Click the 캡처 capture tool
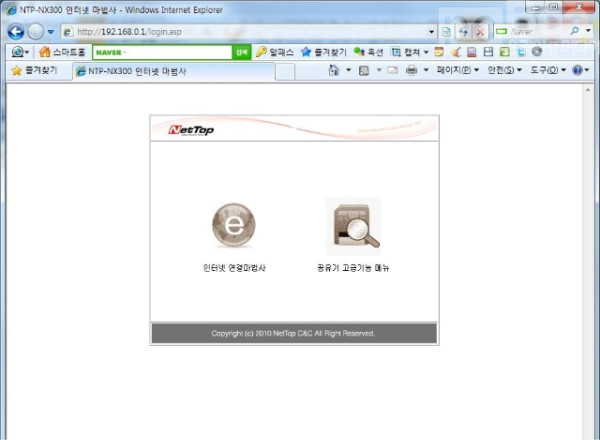Image resolution: width=600 pixels, height=440 pixels. (405, 52)
